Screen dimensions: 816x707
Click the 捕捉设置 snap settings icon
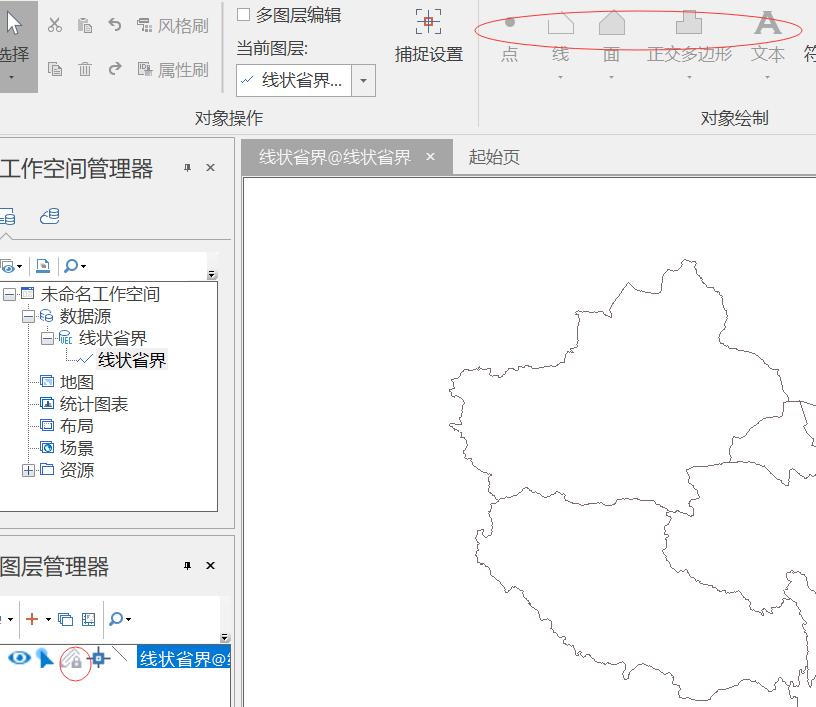point(428,23)
